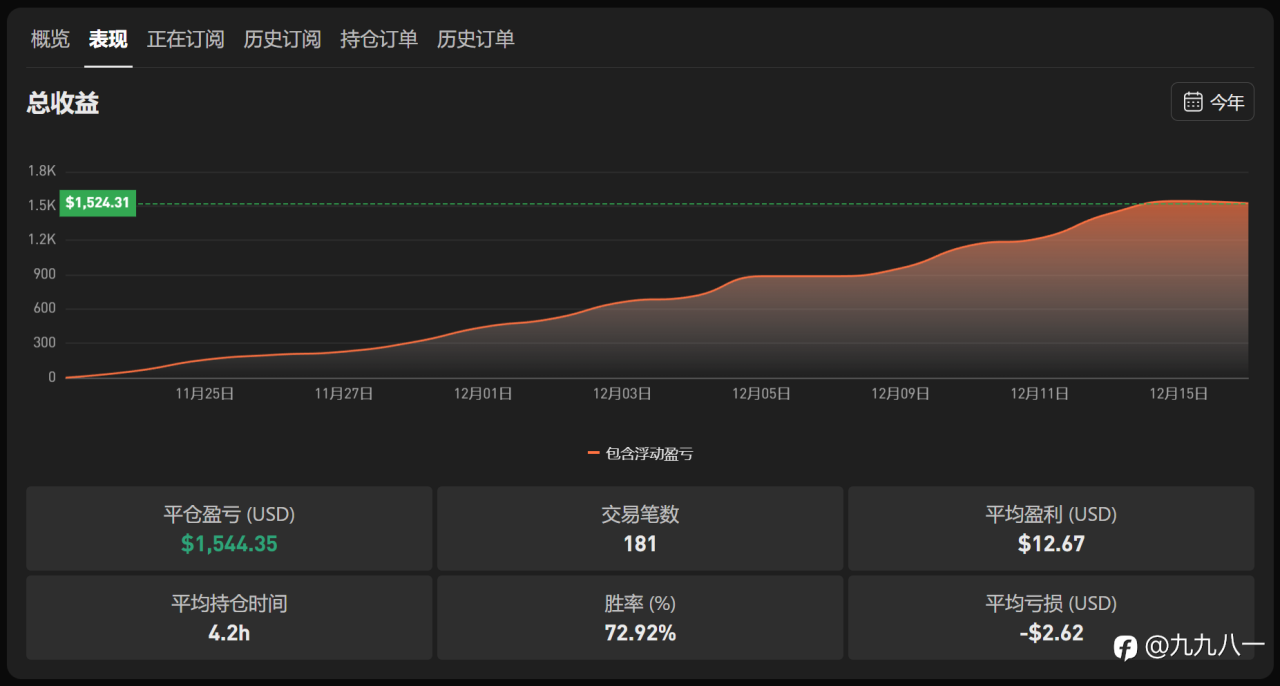This screenshot has width=1280, height=686.
Task: Click the Facebook logo icon near 九九八一
Action: [x=1125, y=647]
